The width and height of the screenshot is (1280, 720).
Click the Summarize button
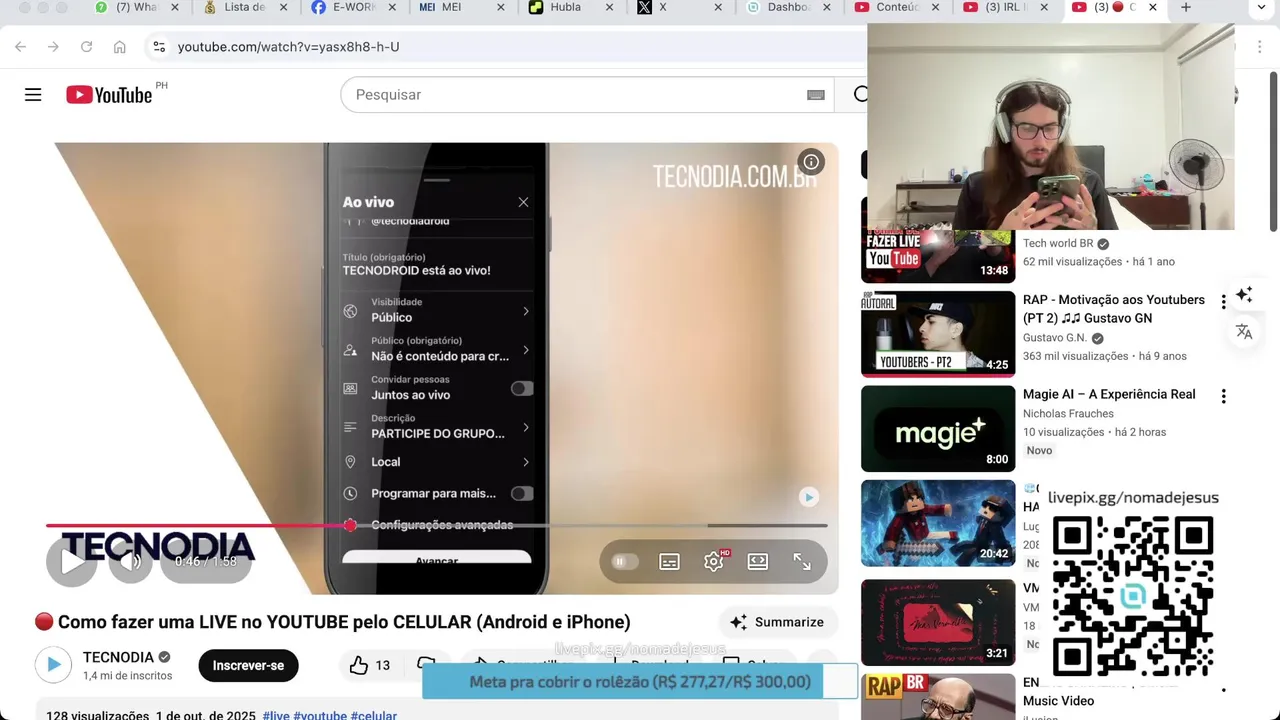point(778,622)
